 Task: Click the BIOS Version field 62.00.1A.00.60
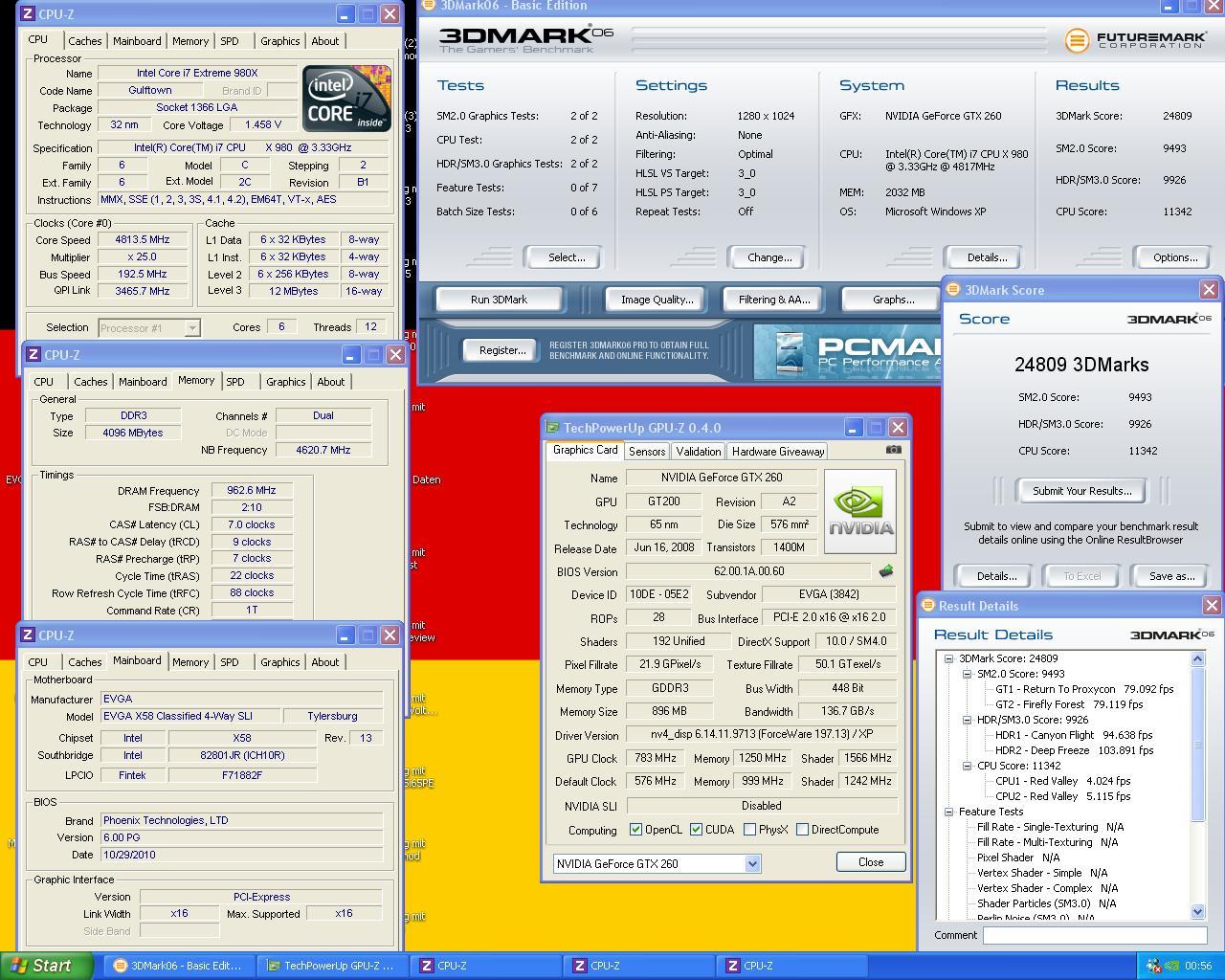tap(749, 571)
